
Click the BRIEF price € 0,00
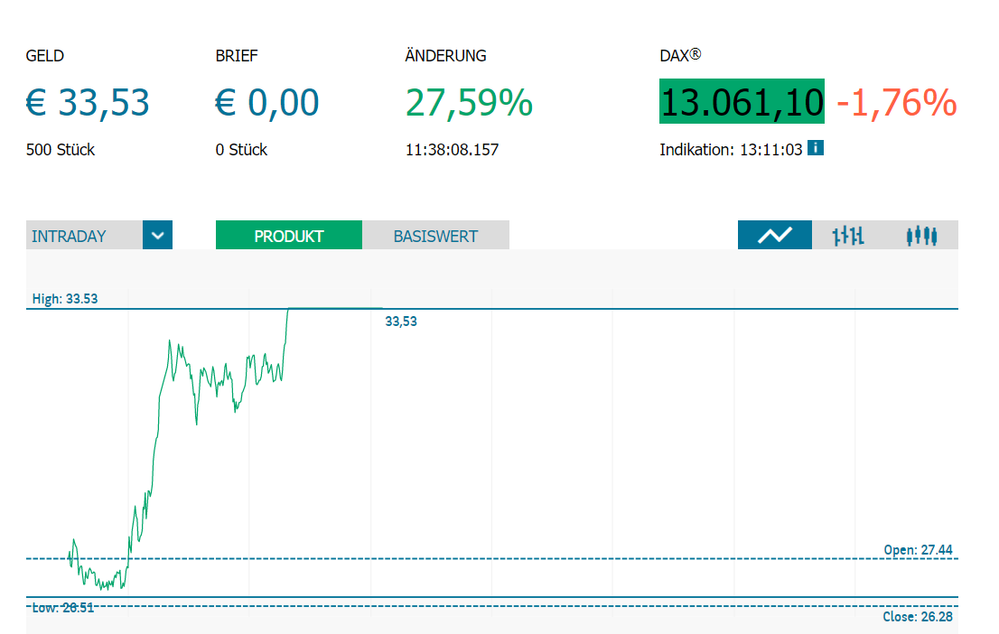pyautogui.click(x=267, y=102)
